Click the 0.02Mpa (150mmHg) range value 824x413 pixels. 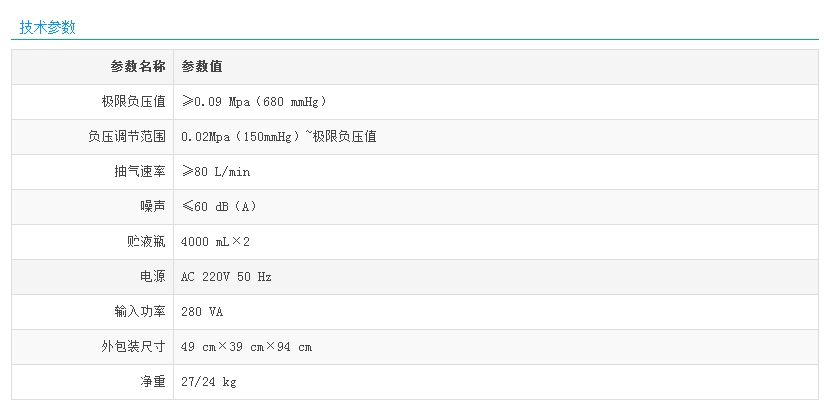click(279, 137)
